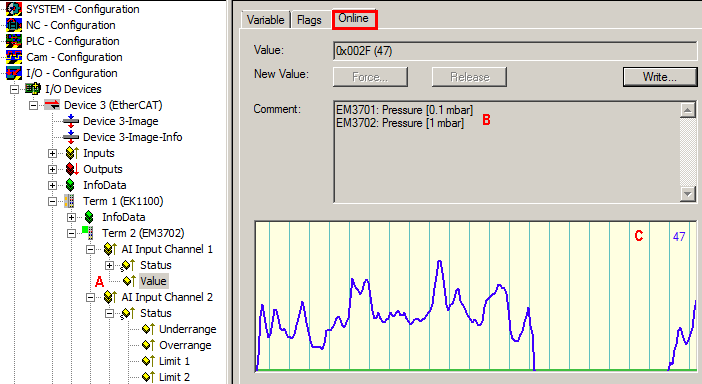Click the Value field showing 0x002F
Image resolution: width=702 pixels, height=384 pixels.
point(515,51)
